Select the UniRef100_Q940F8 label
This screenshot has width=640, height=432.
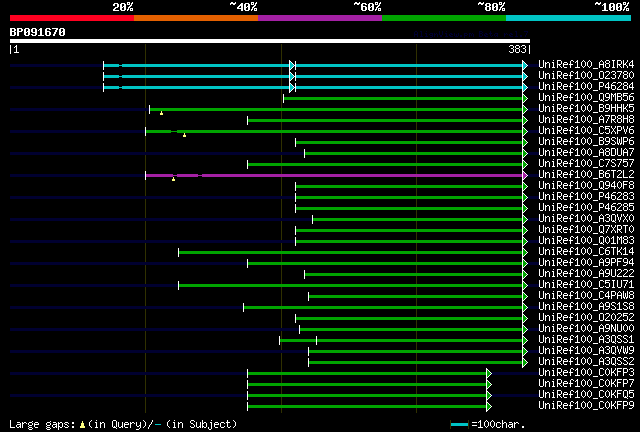click(586, 186)
